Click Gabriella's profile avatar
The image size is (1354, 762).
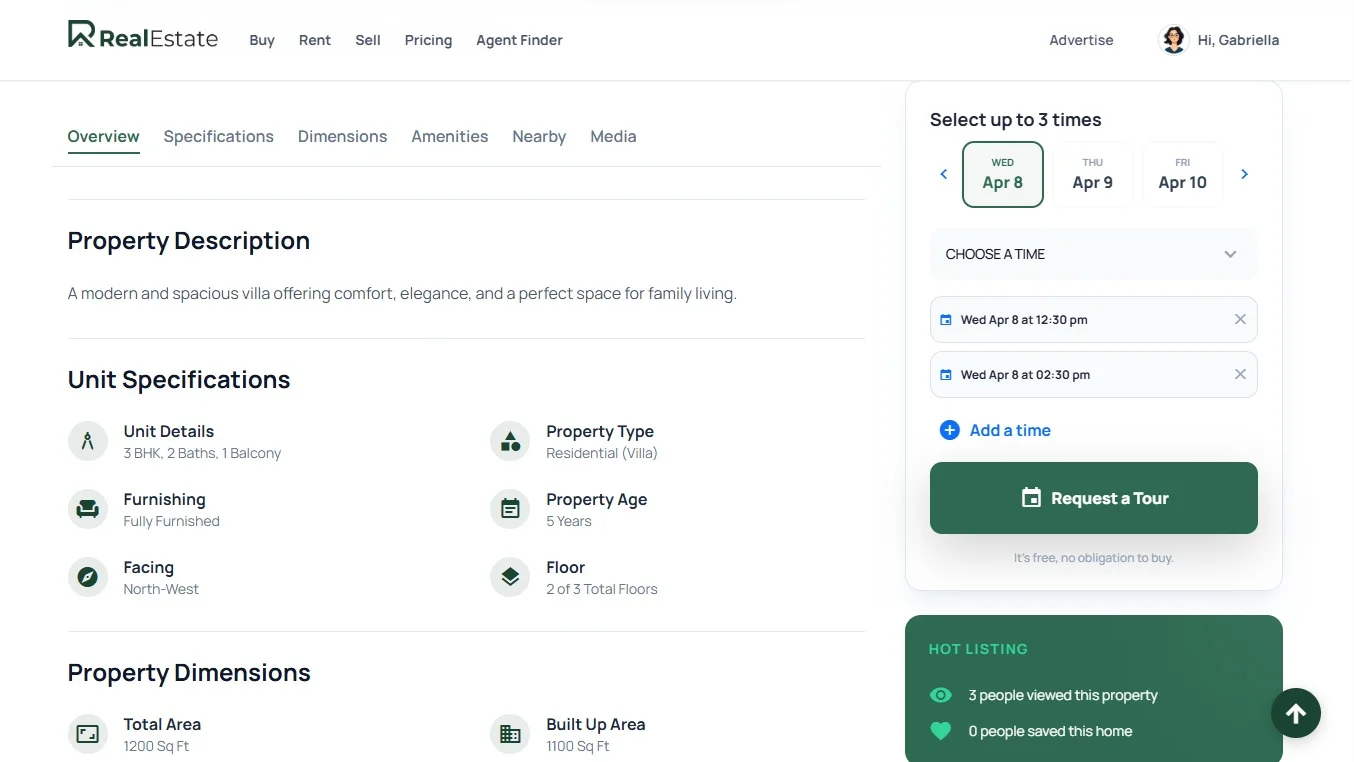[1172, 40]
